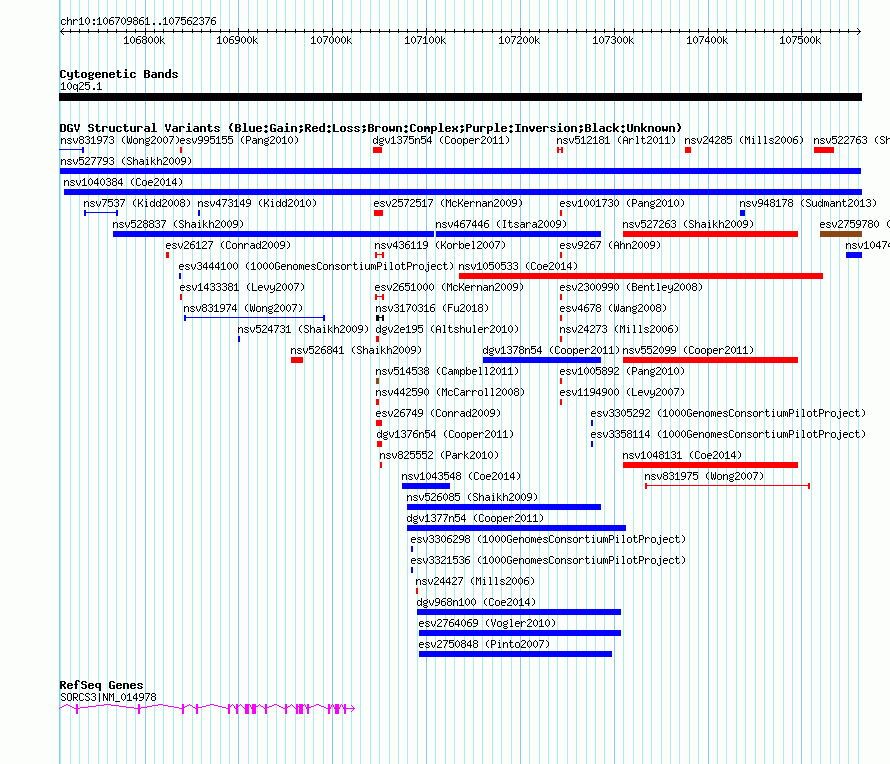Select the nsv1050533 (Coe2014) red loss bar
The width and height of the screenshot is (890, 764).
641,276
